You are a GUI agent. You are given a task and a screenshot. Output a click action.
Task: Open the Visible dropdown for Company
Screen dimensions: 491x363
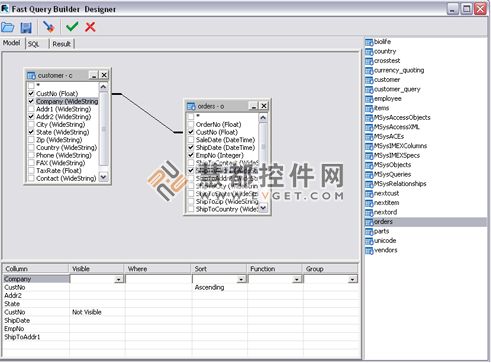click(119, 279)
